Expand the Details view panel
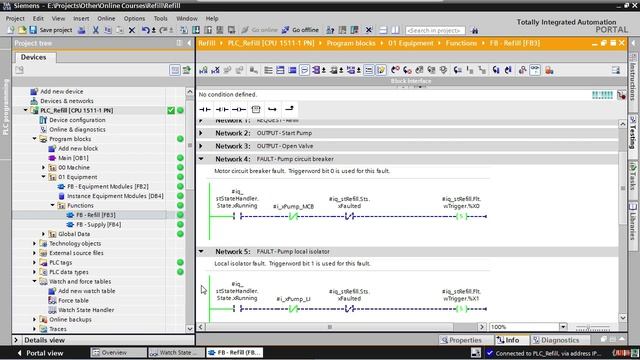The height and width of the screenshot is (360, 640). coord(16,340)
